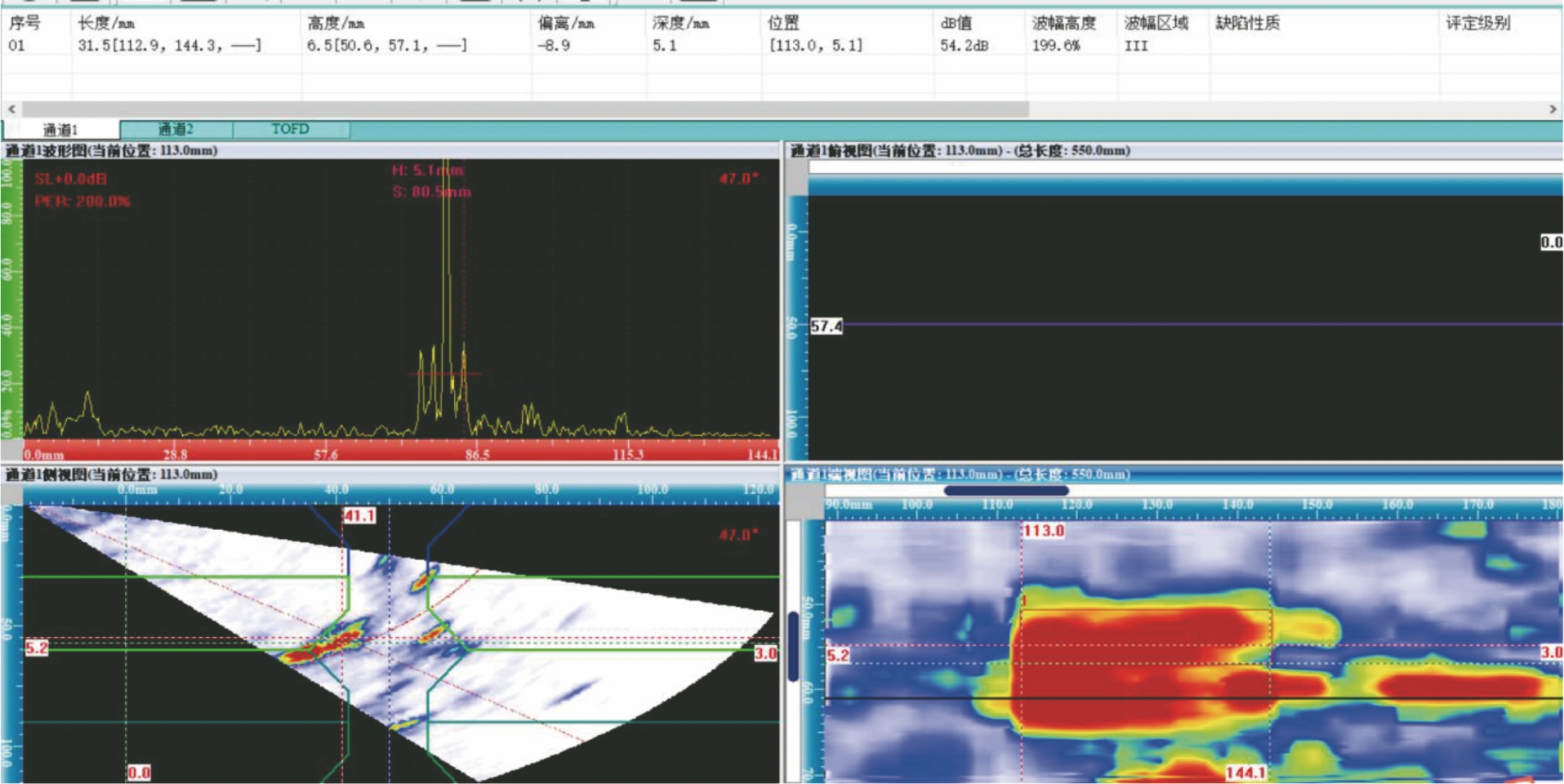The image size is (1564, 784).
Task: Click the 高度/mm column header
Action: coord(336,23)
